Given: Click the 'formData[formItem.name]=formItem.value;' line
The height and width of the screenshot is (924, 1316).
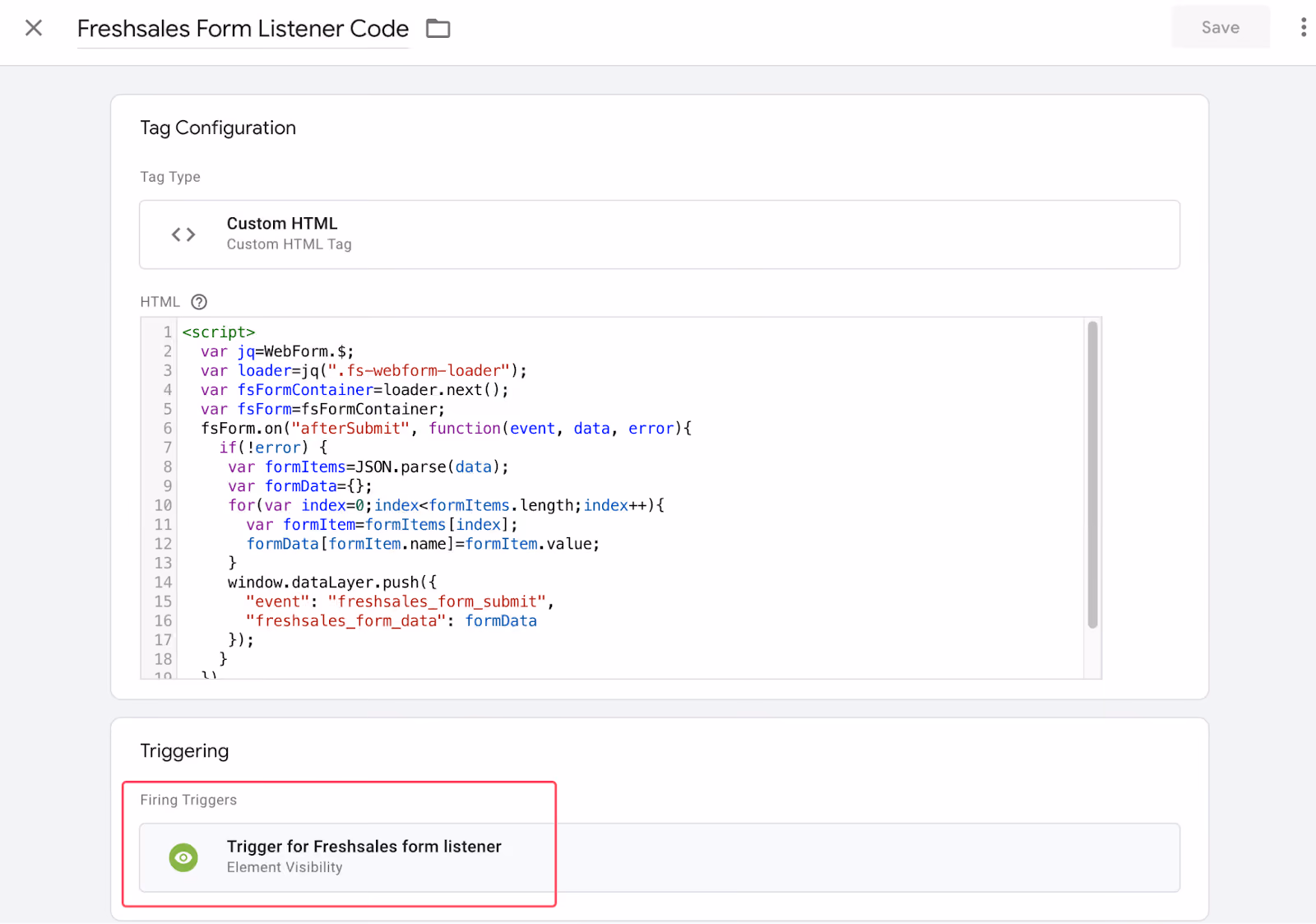Looking at the screenshot, I should tap(423, 544).
